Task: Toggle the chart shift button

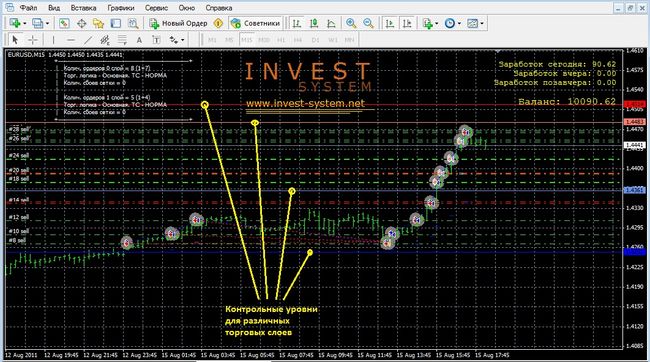Action: (407, 24)
